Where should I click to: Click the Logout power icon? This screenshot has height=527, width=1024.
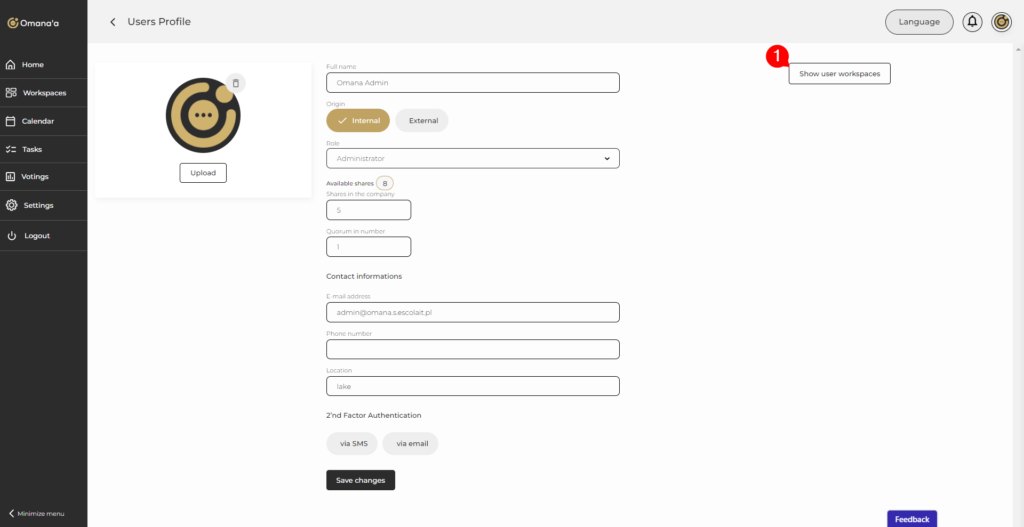(11, 236)
